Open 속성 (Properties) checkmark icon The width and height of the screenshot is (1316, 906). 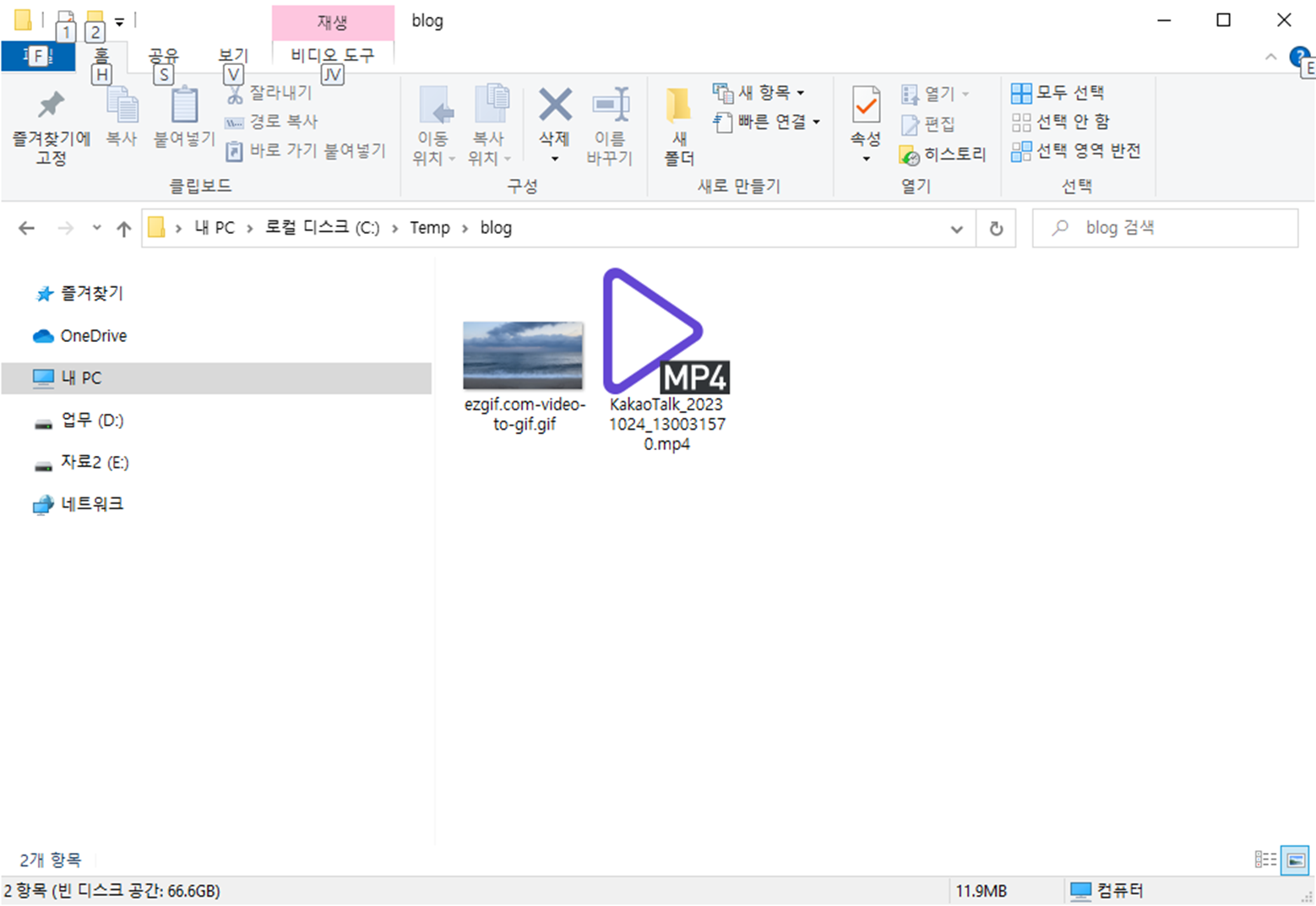pos(866,106)
